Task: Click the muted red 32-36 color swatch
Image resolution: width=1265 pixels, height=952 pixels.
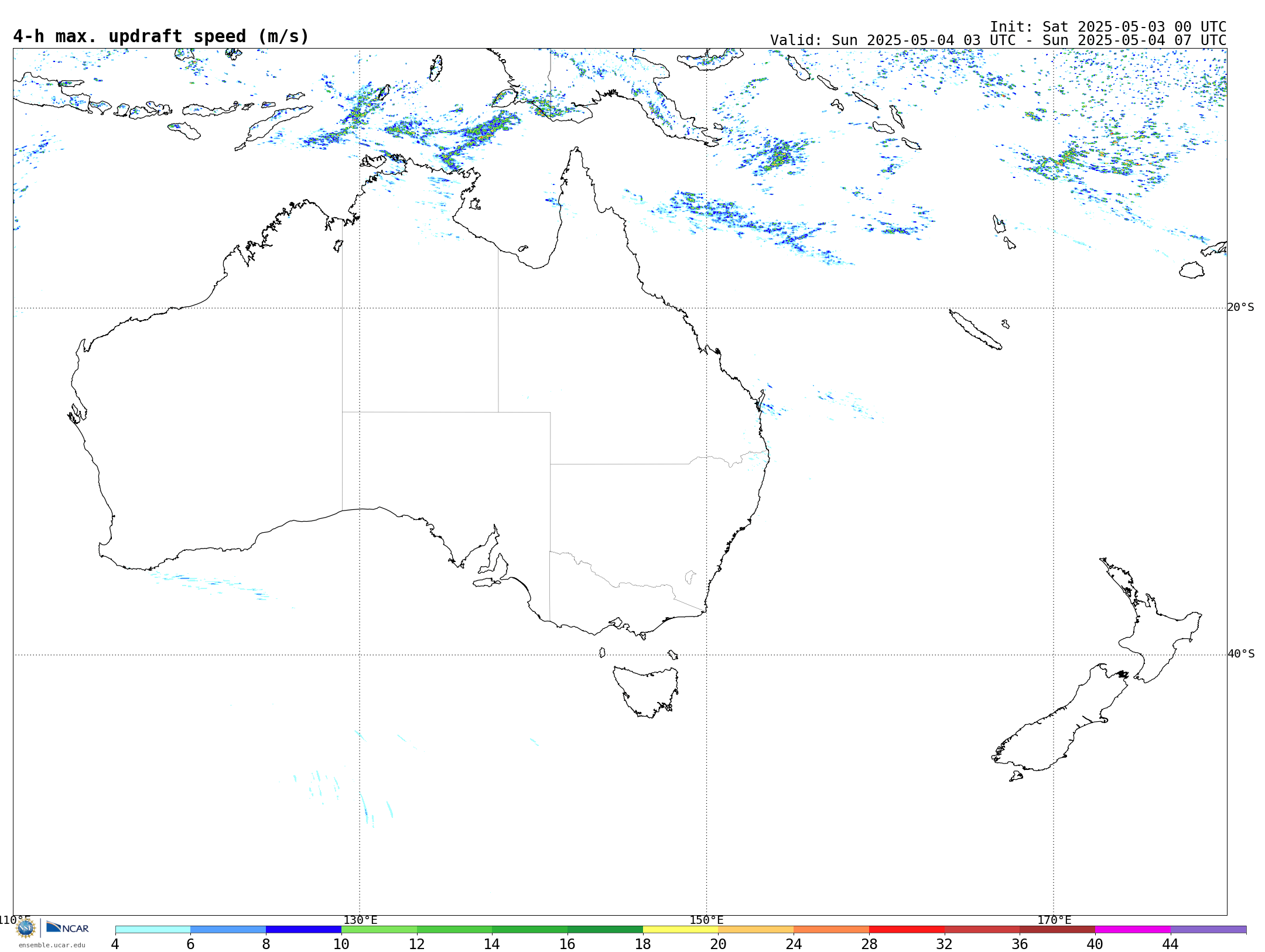Action: click(x=982, y=929)
